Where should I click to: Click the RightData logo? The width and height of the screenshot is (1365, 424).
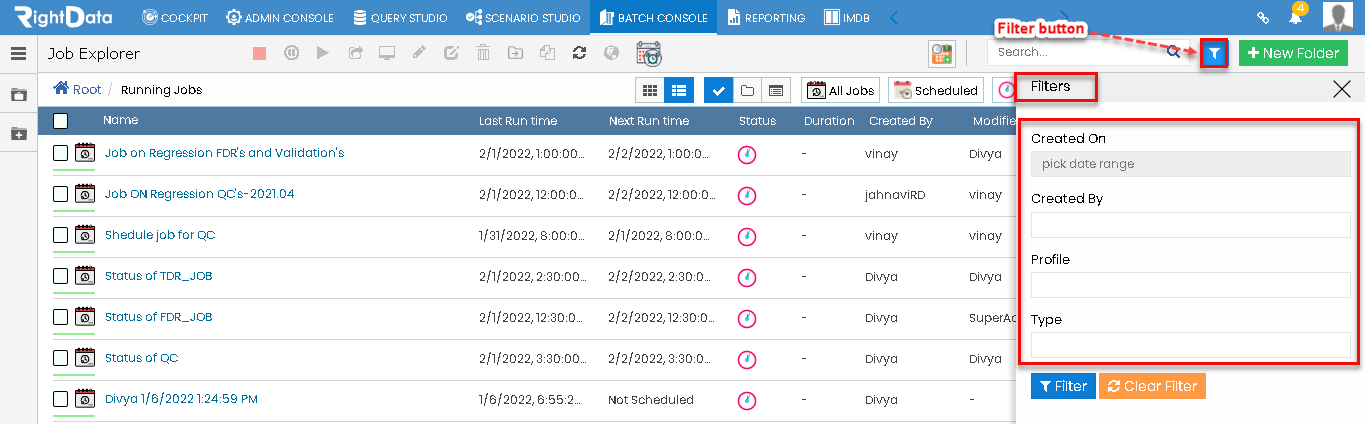point(63,17)
